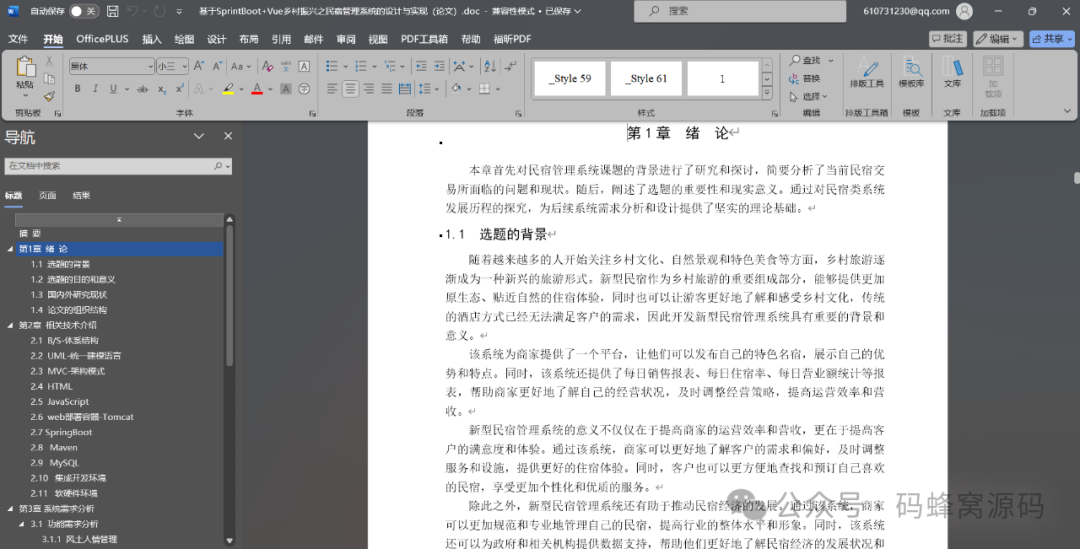Increase paragraph indent
The width and height of the screenshot is (1080, 549).
click(x=439, y=66)
